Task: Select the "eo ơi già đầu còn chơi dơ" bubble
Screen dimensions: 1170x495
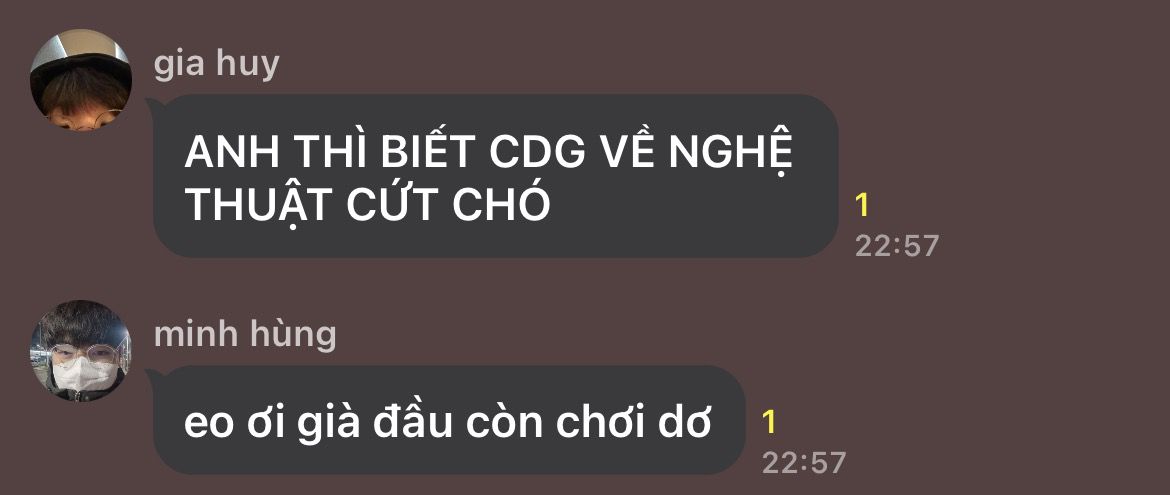Action: pyautogui.click(x=450, y=420)
